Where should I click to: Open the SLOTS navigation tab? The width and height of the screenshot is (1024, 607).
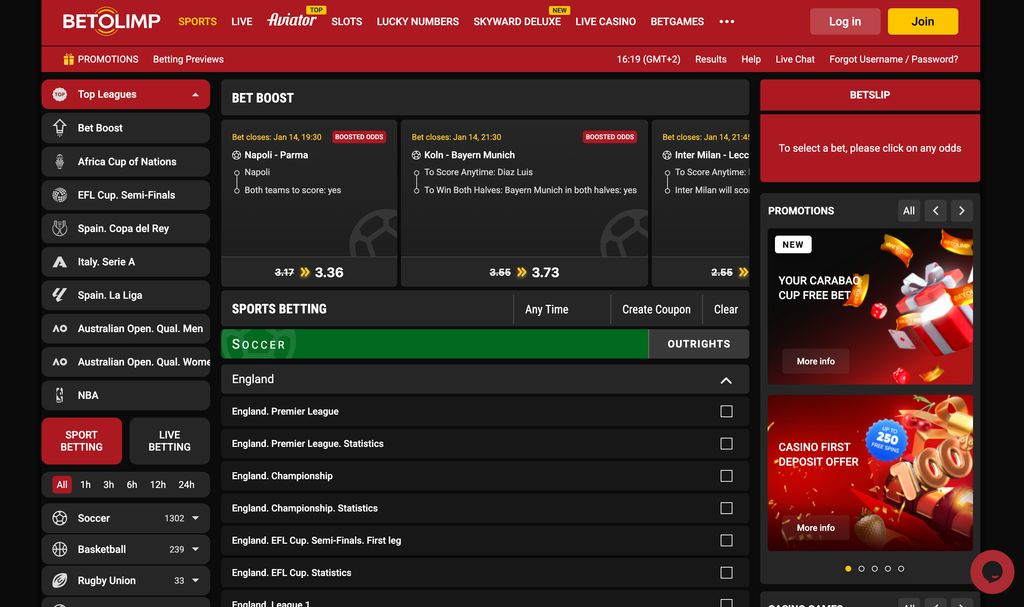(x=347, y=22)
